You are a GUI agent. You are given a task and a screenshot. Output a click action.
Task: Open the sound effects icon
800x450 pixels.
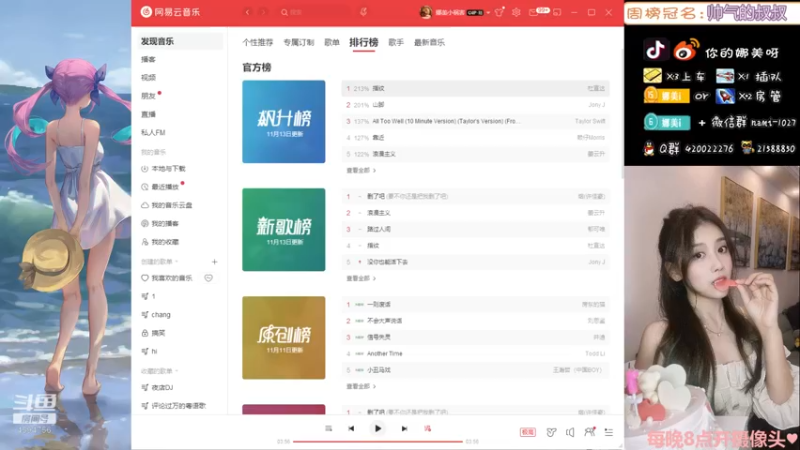coord(551,432)
